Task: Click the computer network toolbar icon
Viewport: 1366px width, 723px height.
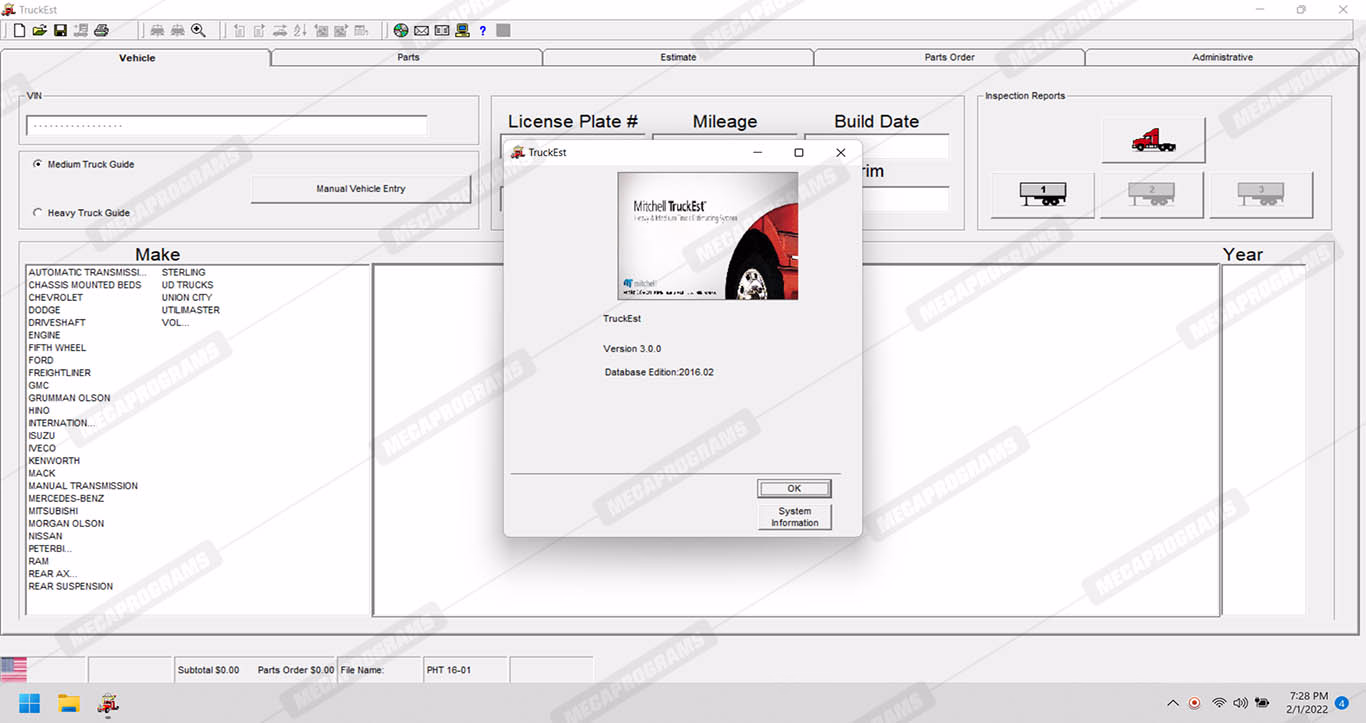Action: coord(462,31)
